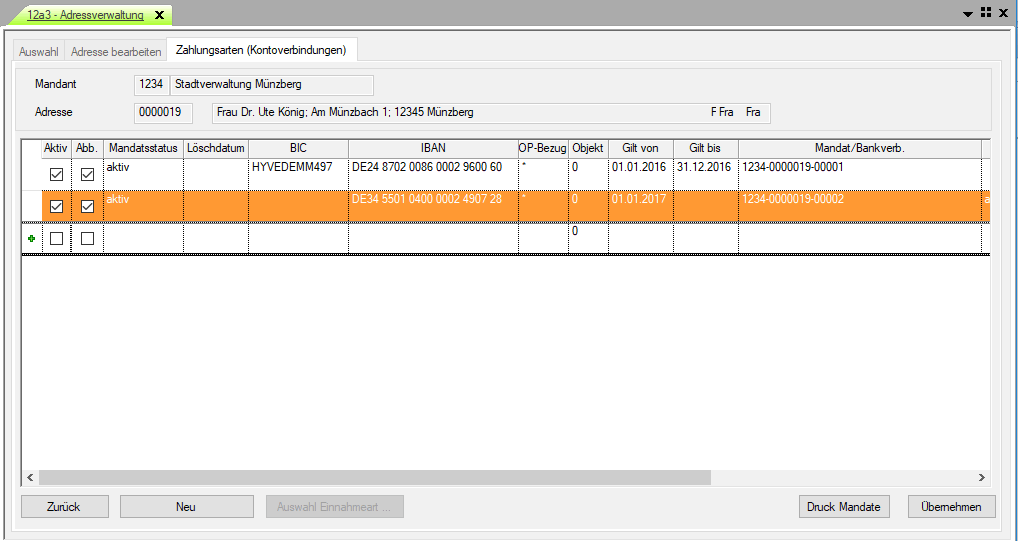1018x541 pixels.
Task: Uncheck Aktiv checkbox in the first row
Action: (x=57, y=174)
